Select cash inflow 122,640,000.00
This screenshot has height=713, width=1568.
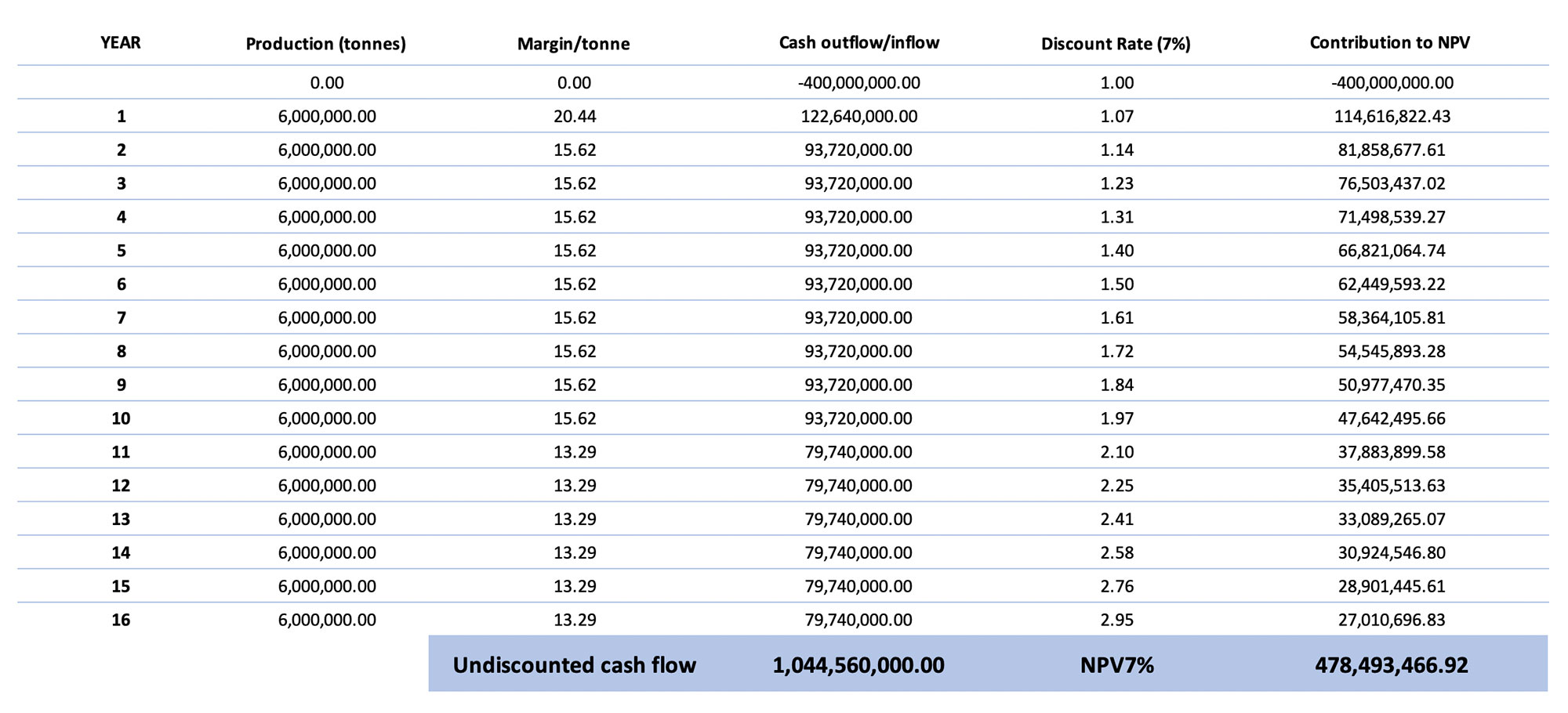click(859, 116)
